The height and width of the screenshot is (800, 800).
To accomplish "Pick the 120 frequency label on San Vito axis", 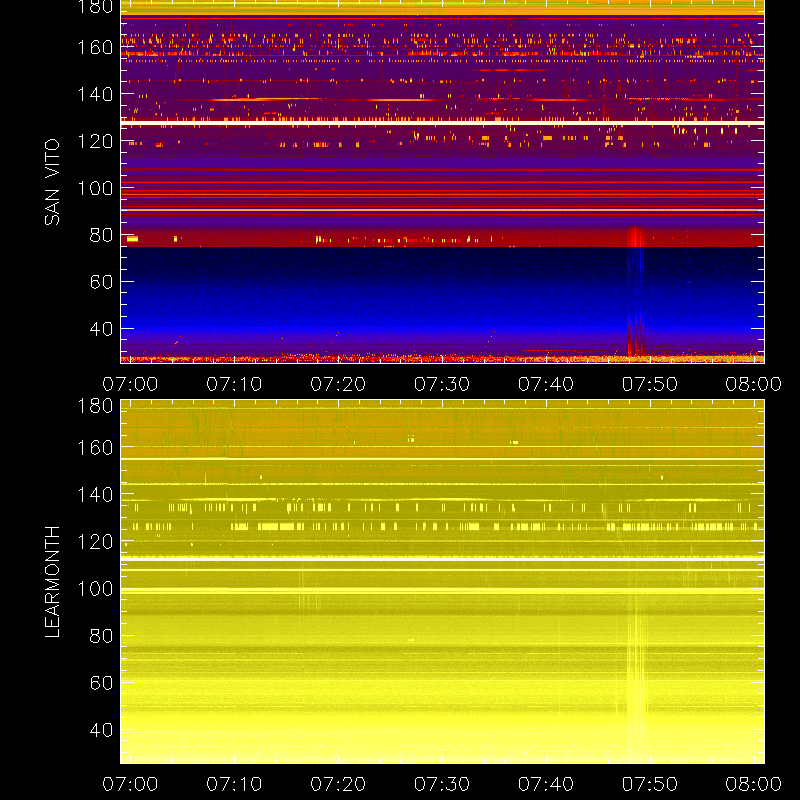I will [95, 141].
